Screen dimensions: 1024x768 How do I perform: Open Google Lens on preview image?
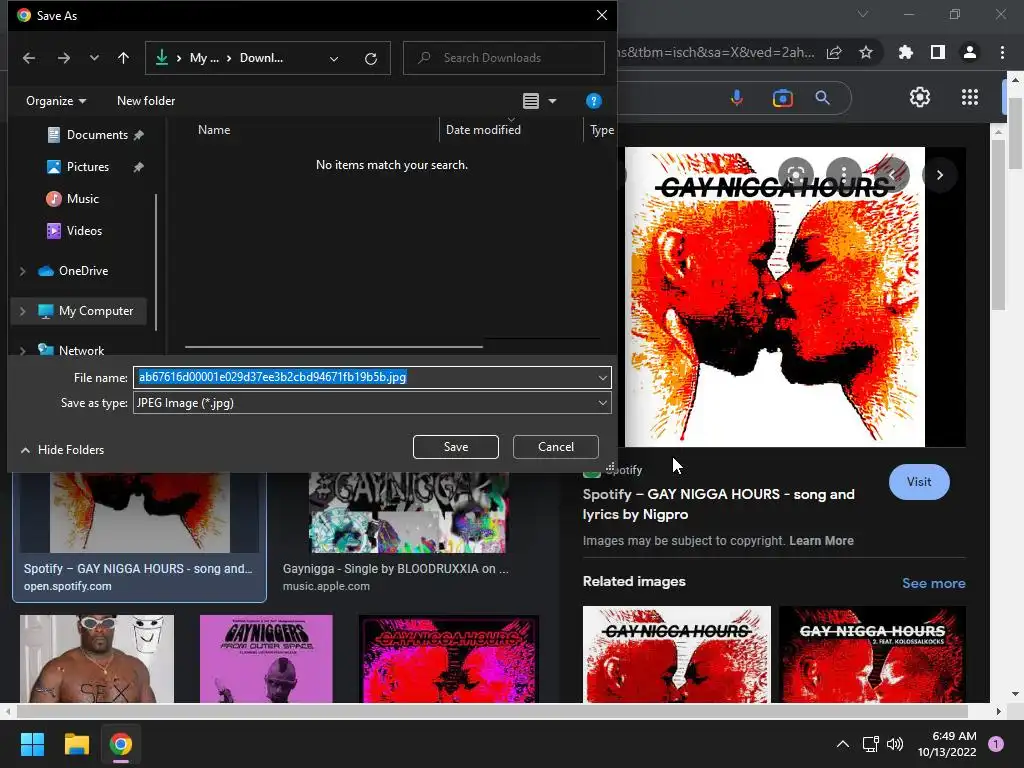pos(795,174)
